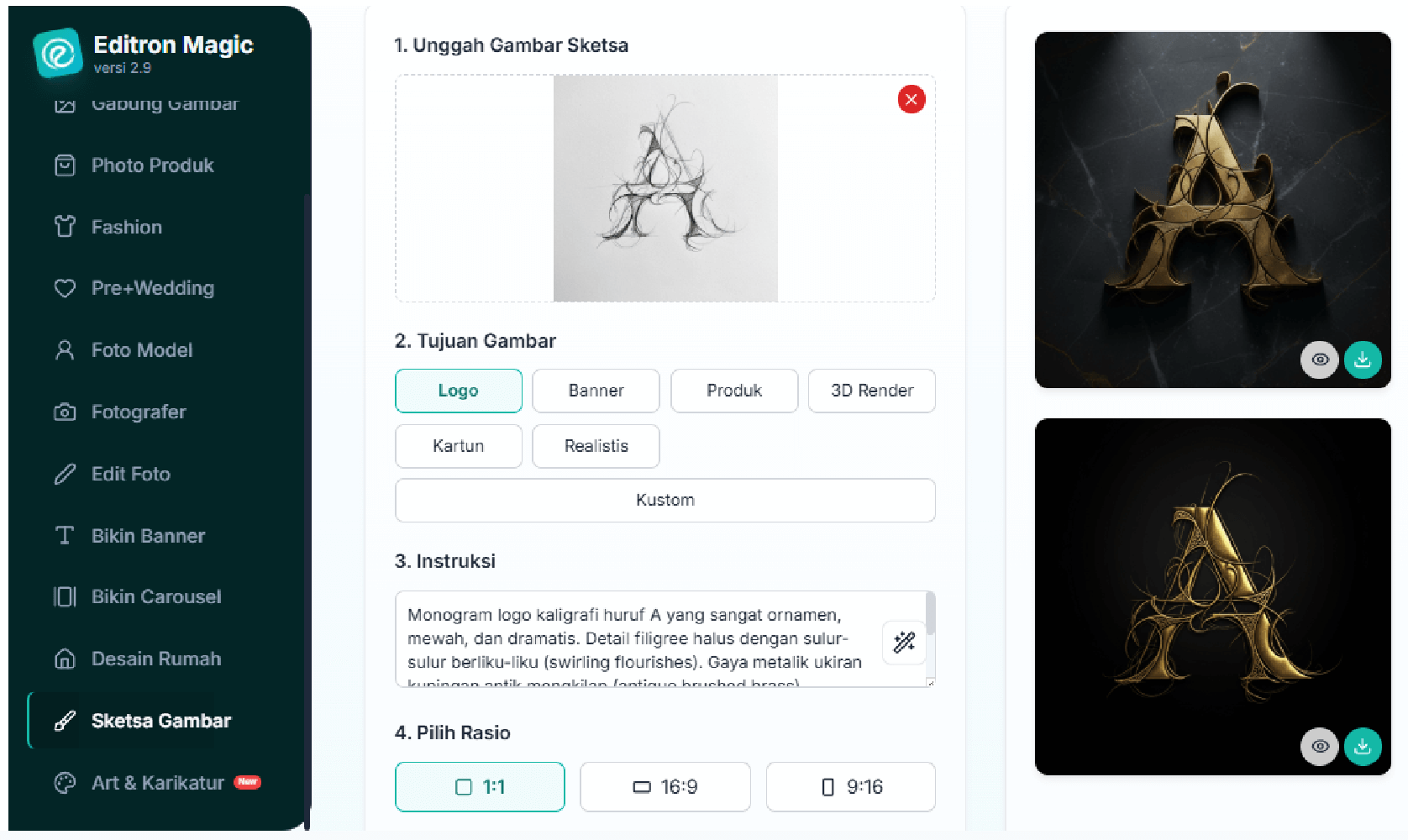Screen dimensions: 1408x840
Task: Preview second result with the eye icon
Action: tap(1320, 746)
